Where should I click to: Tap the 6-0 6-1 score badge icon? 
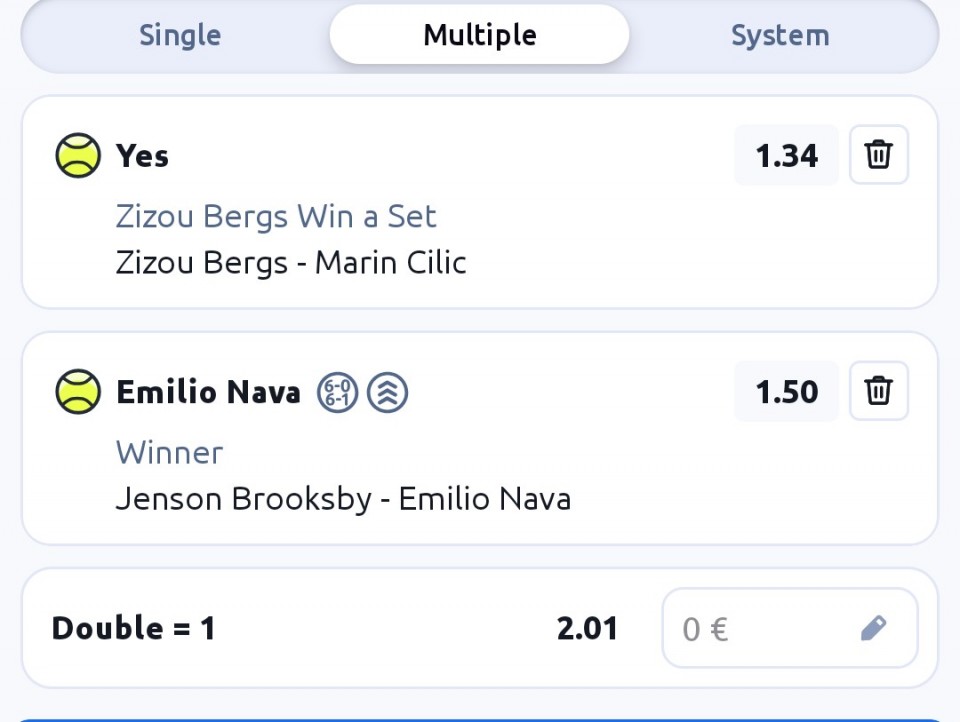[338, 392]
